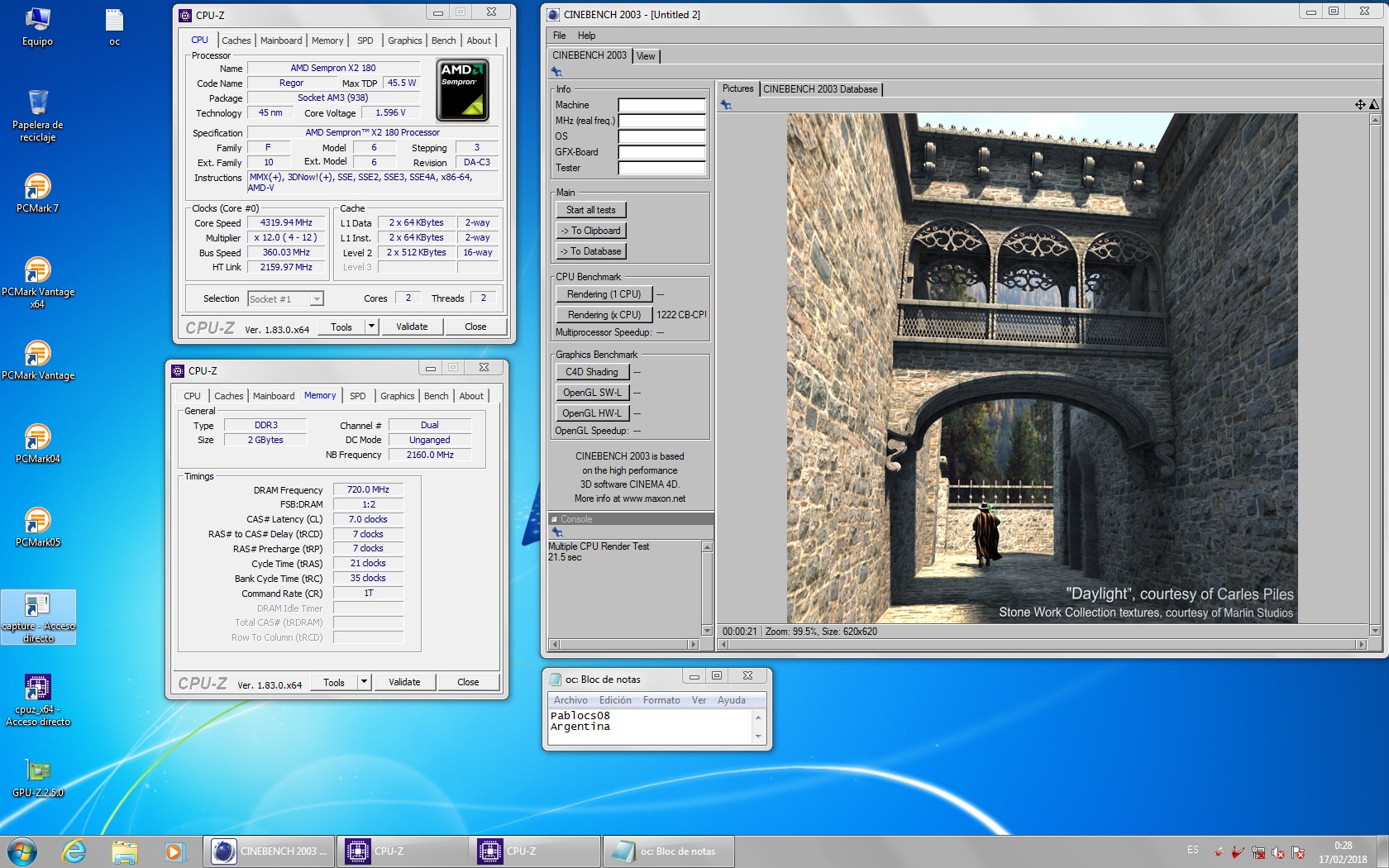
Task: Open the Equipo desktop icon
Action: [37, 26]
